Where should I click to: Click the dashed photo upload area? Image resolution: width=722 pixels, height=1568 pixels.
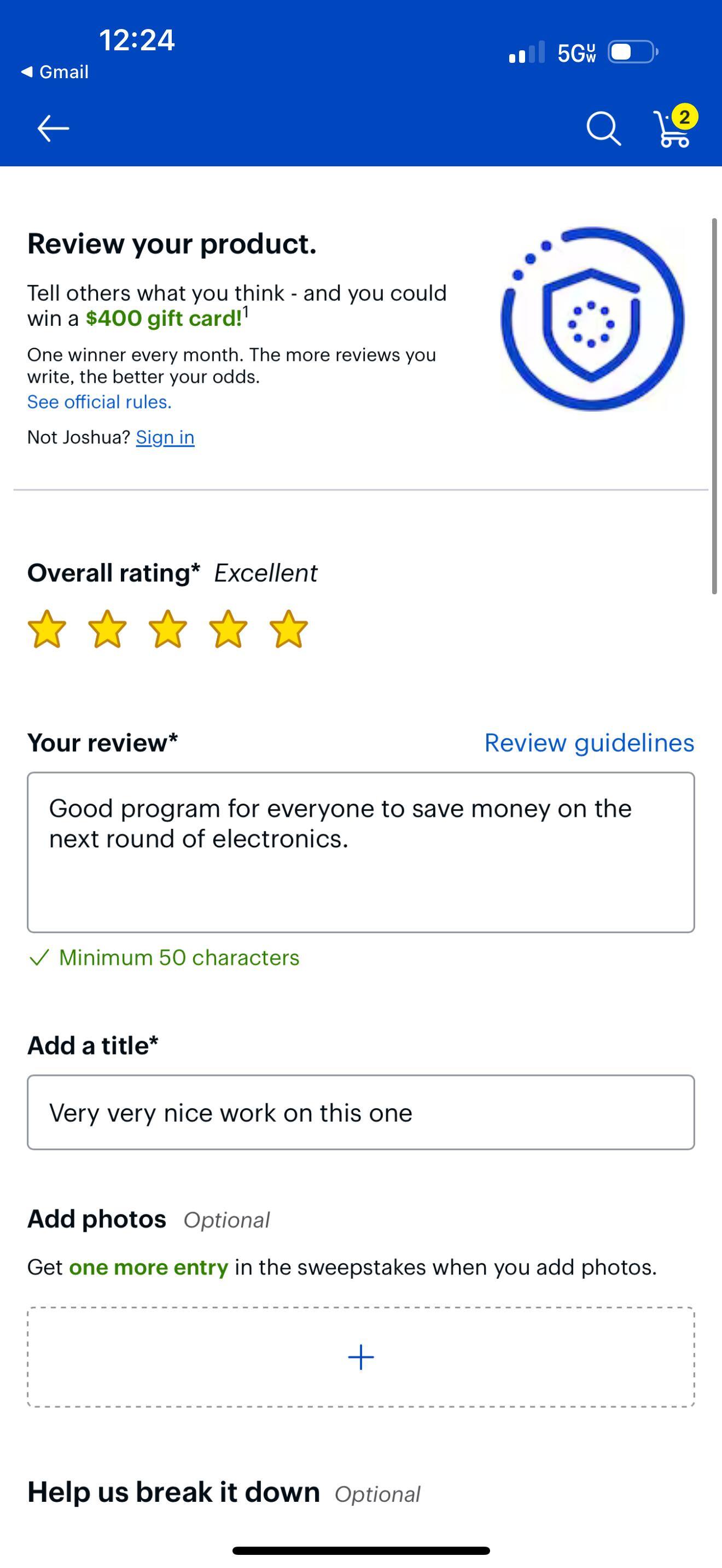(360, 1356)
